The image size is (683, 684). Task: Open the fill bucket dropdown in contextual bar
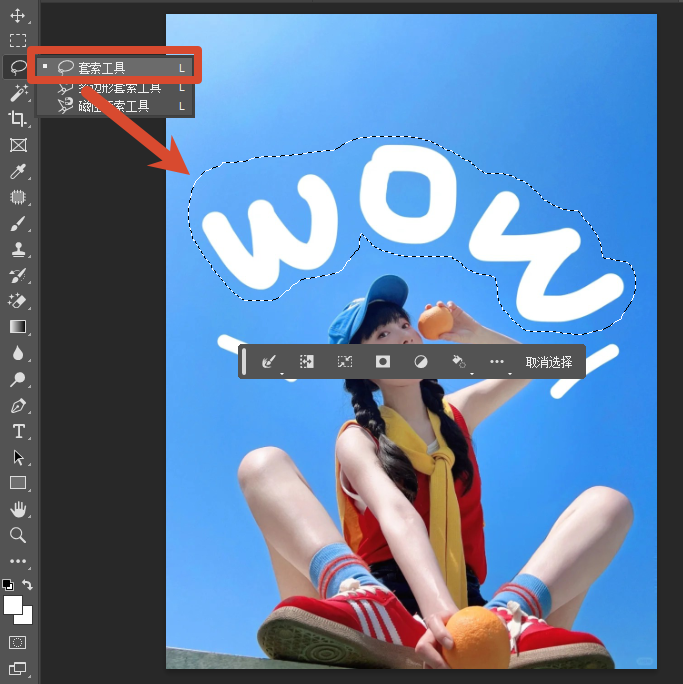[x=459, y=362]
